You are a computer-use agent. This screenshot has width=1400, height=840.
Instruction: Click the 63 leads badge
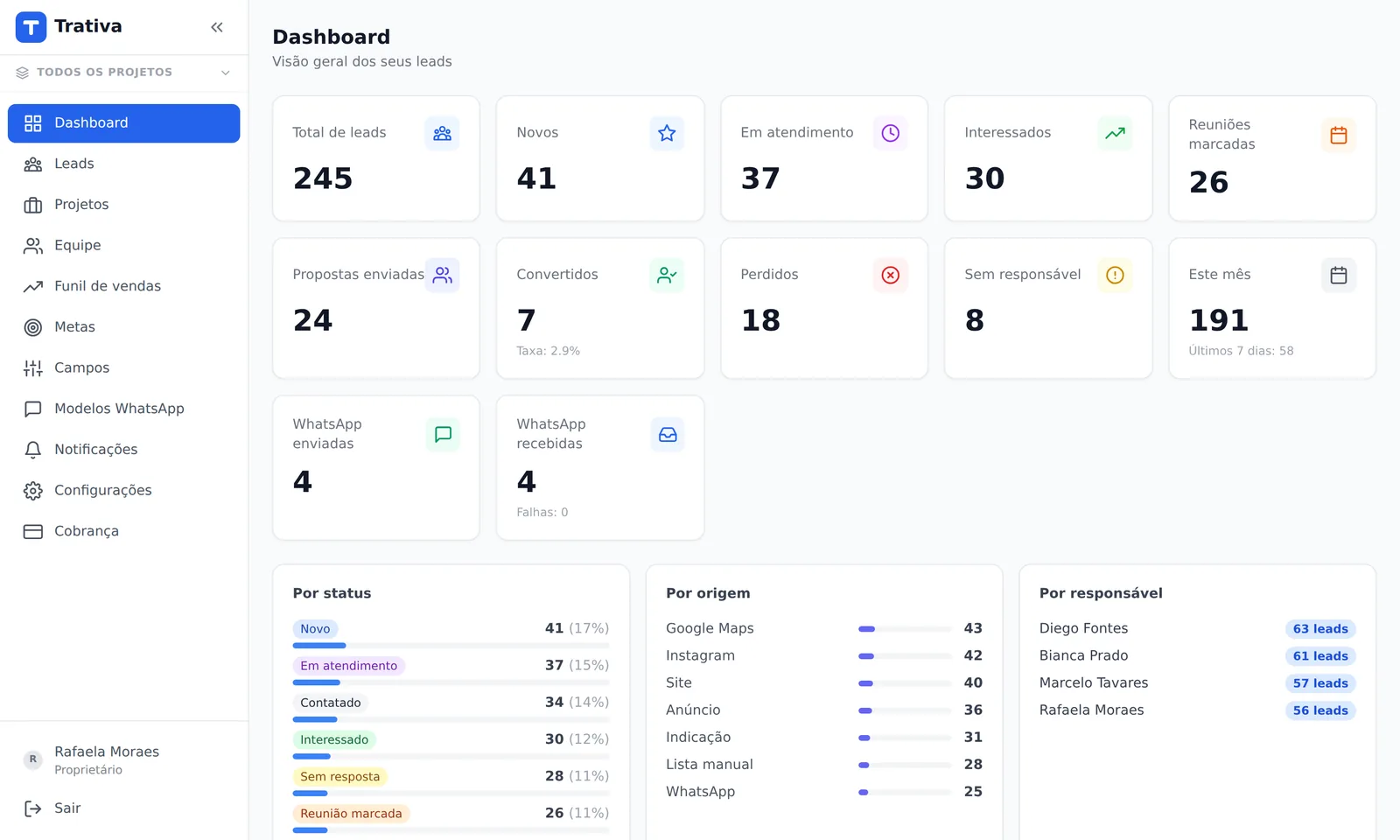(1320, 629)
